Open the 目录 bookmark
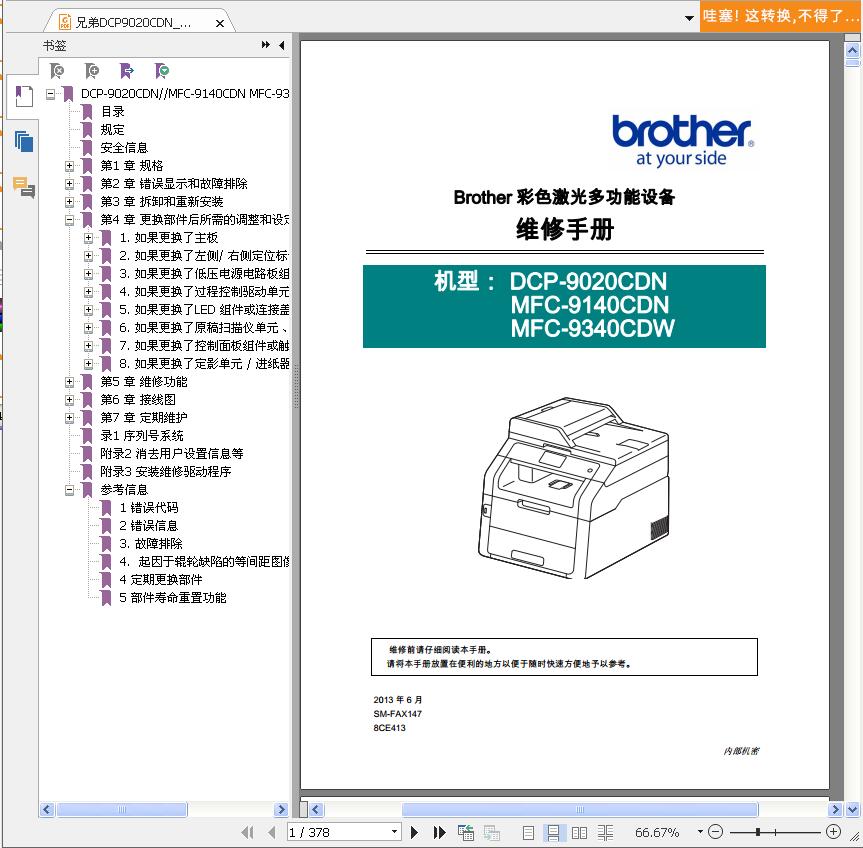The width and height of the screenshot is (863, 848). 112,112
